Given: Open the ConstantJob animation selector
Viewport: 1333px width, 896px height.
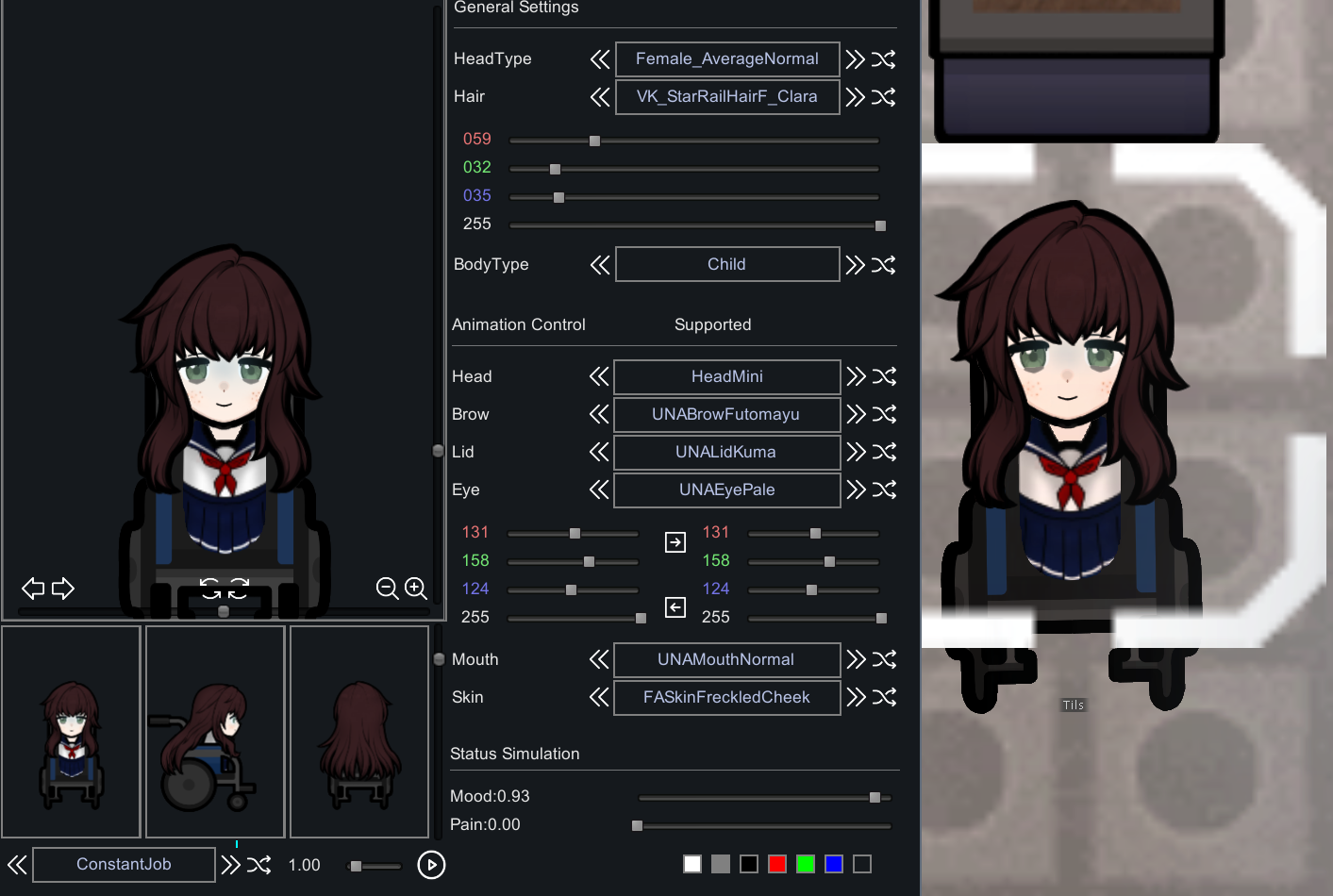Looking at the screenshot, I should tap(124, 865).
